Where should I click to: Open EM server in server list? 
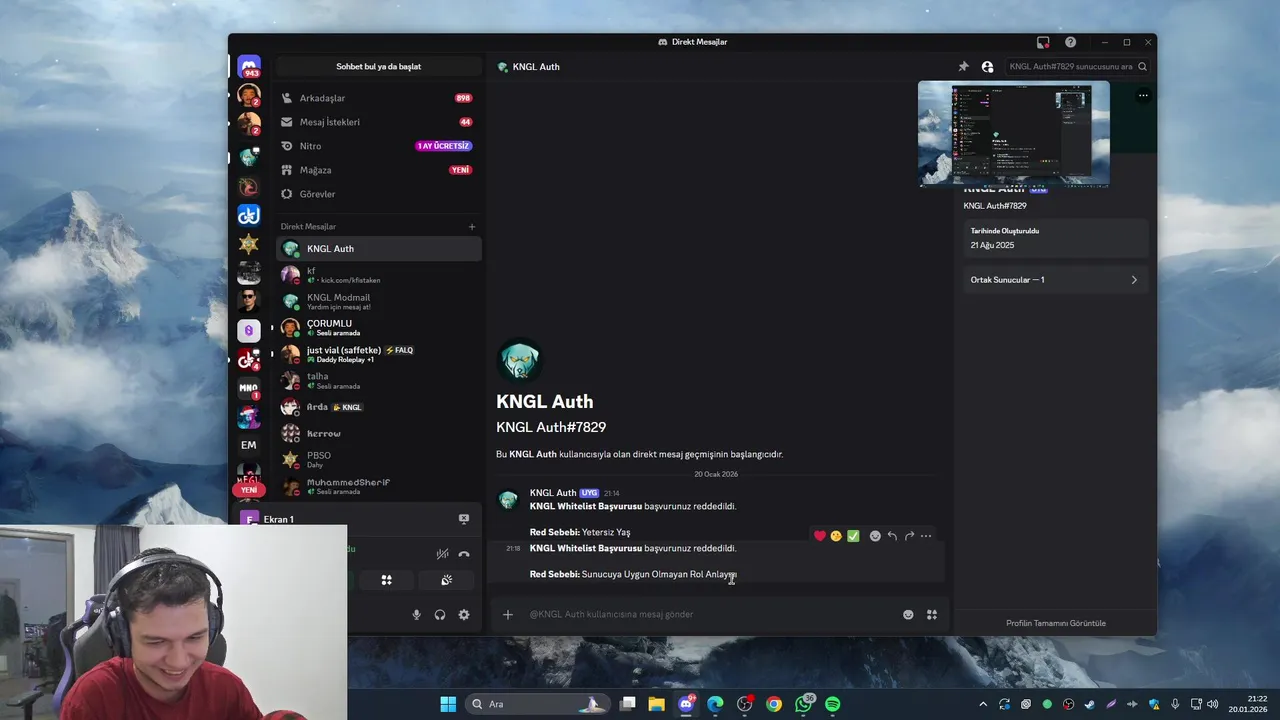point(249,445)
